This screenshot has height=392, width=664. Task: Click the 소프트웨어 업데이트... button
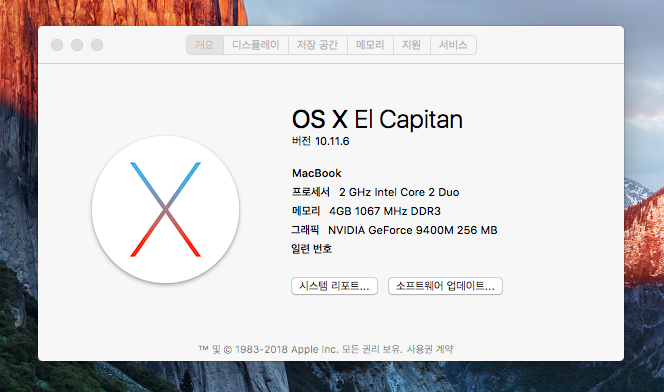[x=445, y=286]
